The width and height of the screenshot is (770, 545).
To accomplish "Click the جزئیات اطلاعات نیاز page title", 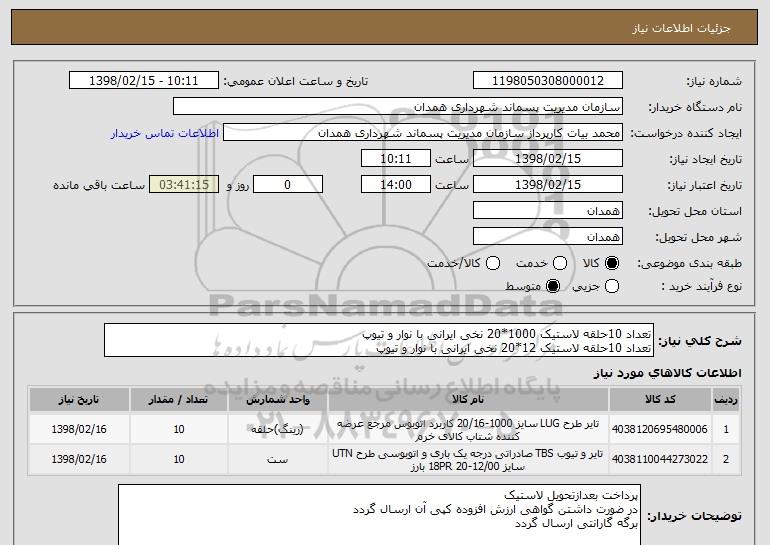I will (681, 28).
